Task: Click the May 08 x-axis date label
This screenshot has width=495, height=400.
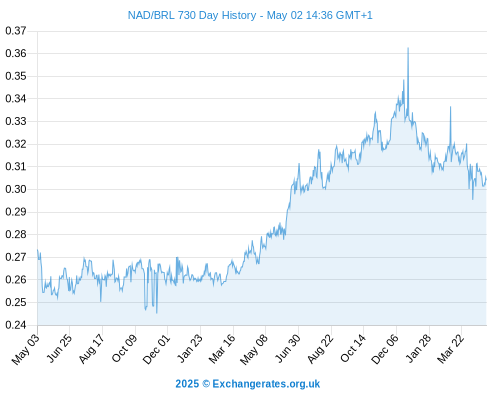Action: pos(254,349)
